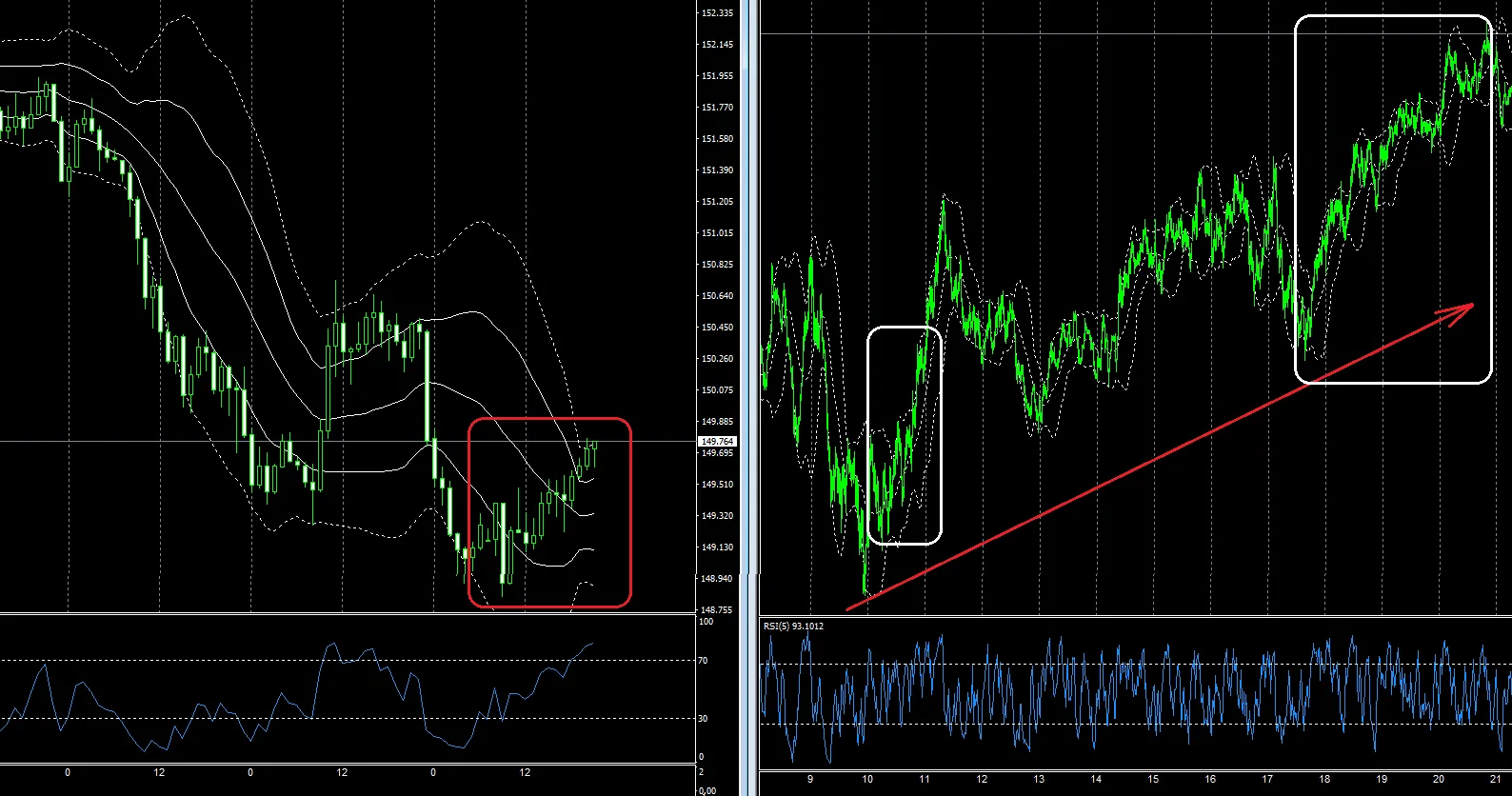Select the RSI overbought level label 70
Screen dimensions: 1512x796
(x=703, y=661)
